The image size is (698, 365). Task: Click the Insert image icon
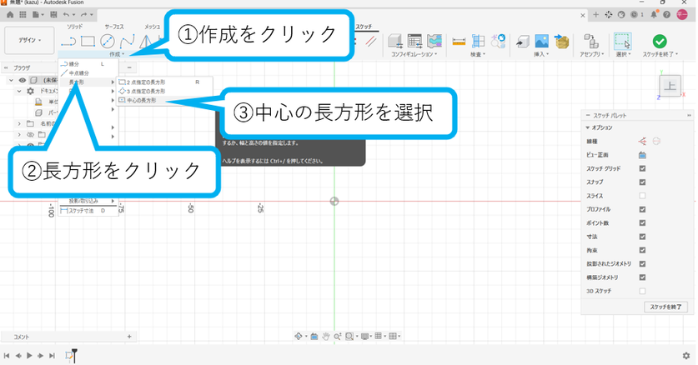(x=542, y=41)
